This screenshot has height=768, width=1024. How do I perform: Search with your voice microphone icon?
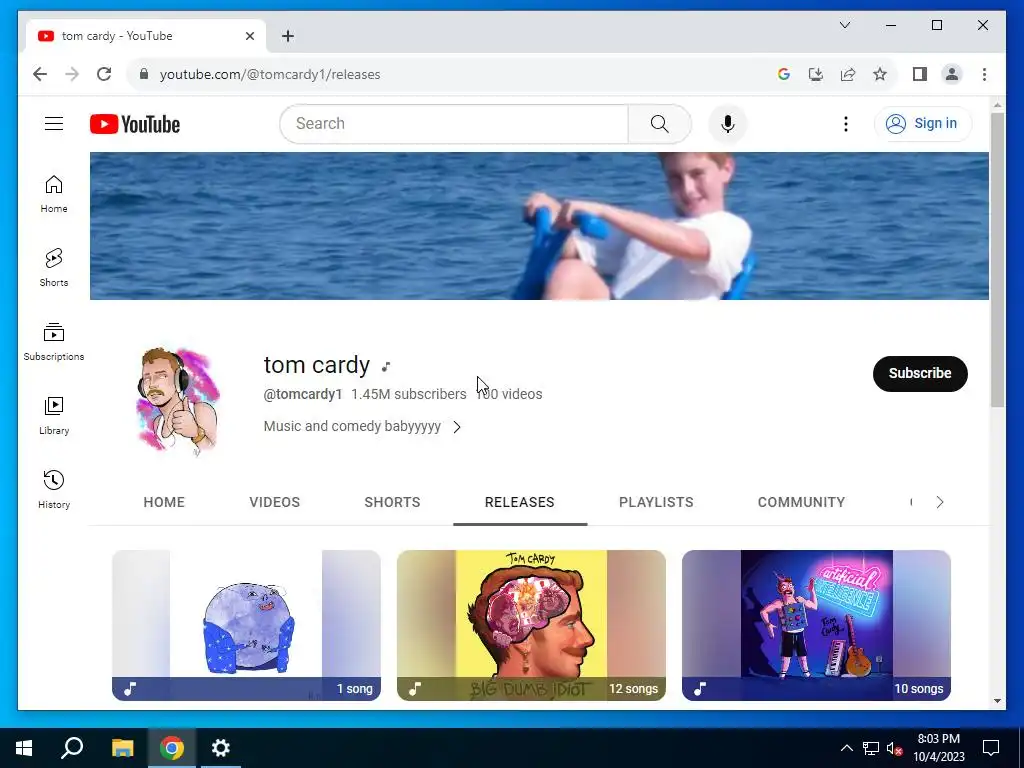point(728,123)
